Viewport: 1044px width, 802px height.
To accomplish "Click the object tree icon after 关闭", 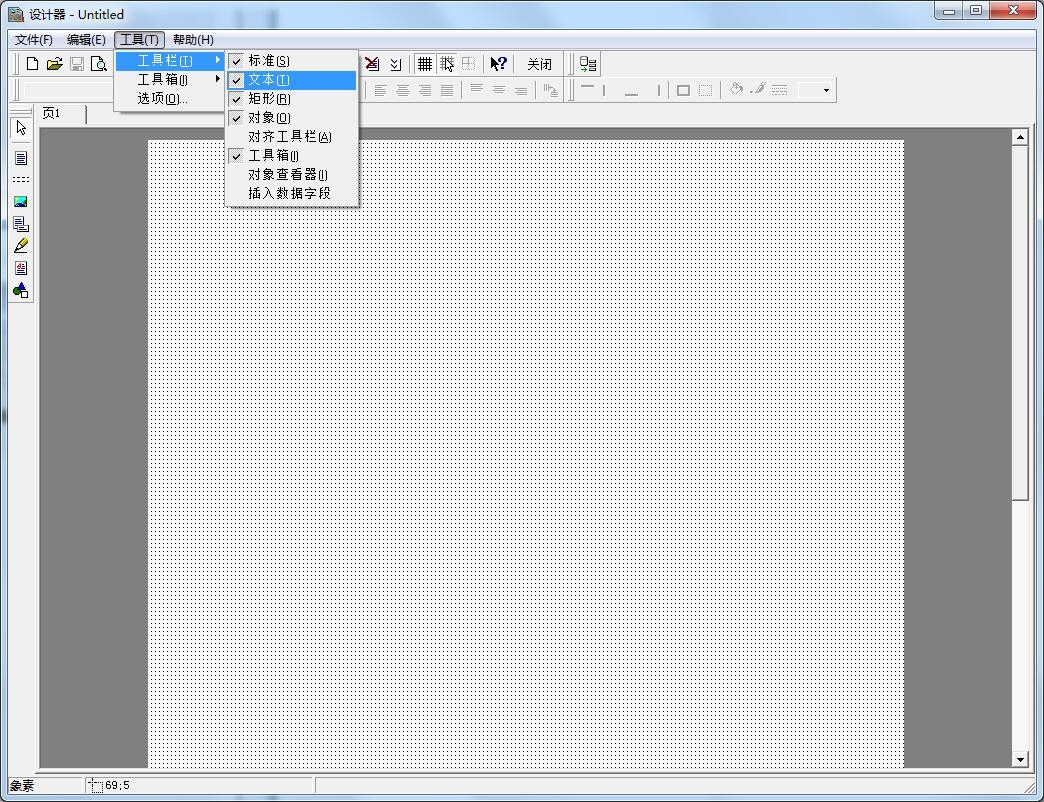I will point(588,64).
